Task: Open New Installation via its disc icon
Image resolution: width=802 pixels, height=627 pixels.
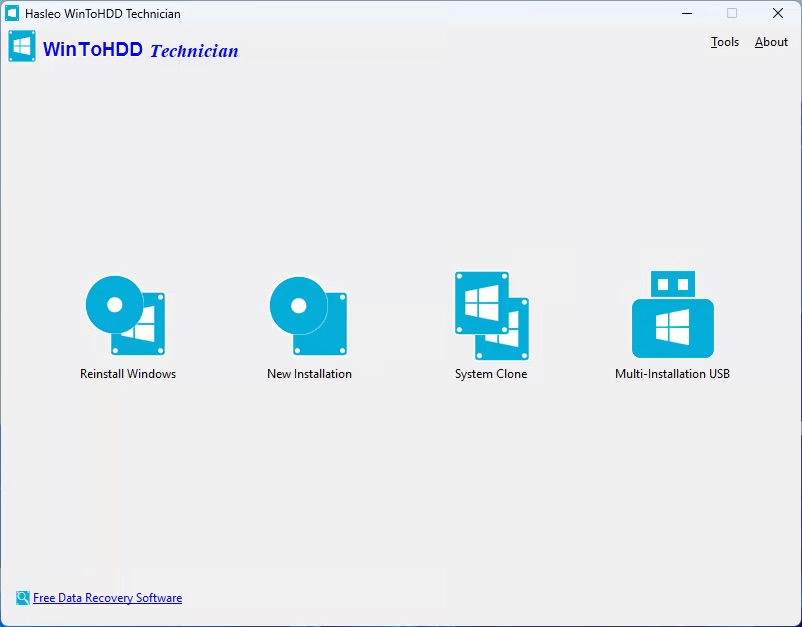Action: (x=308, y=316)
